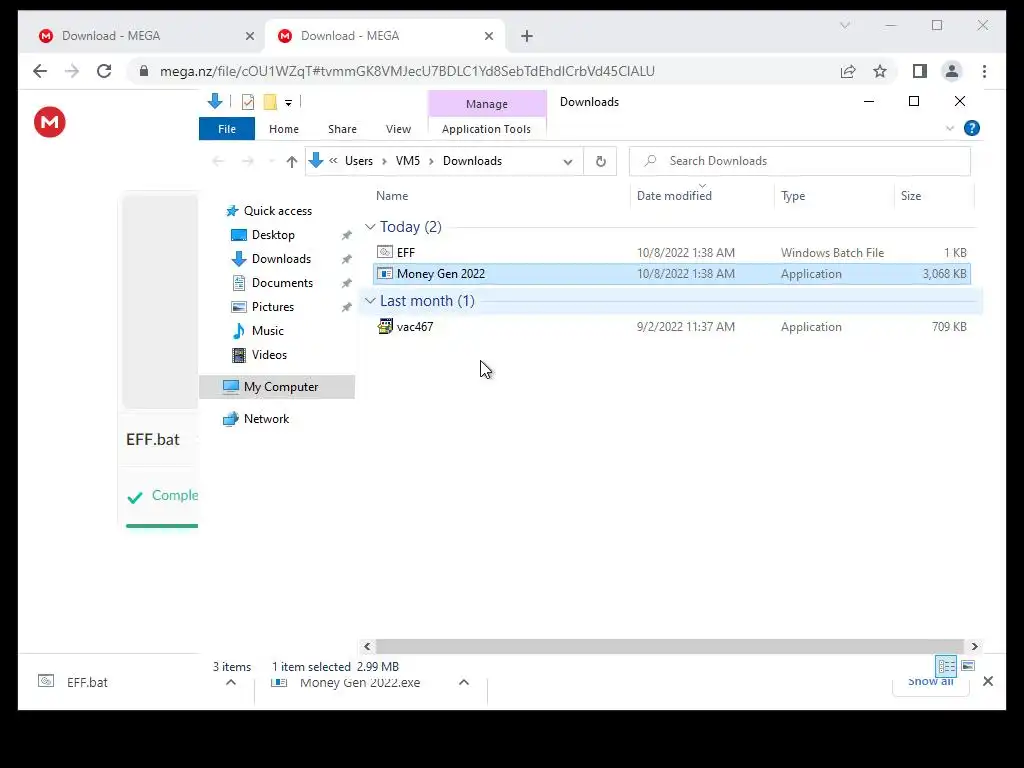
Task: Open EFF.bat download options chevron
Action: click(x=231, y=682)
